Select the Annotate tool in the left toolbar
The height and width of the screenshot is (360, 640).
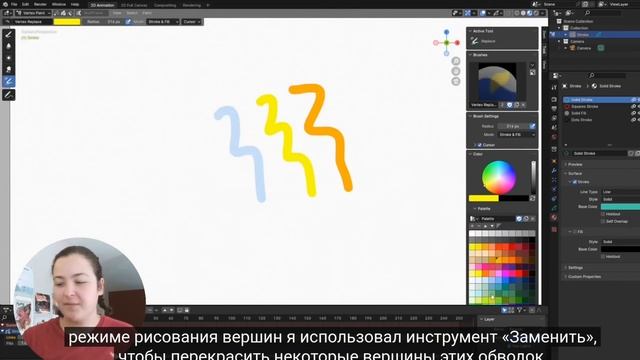point(9,95)
